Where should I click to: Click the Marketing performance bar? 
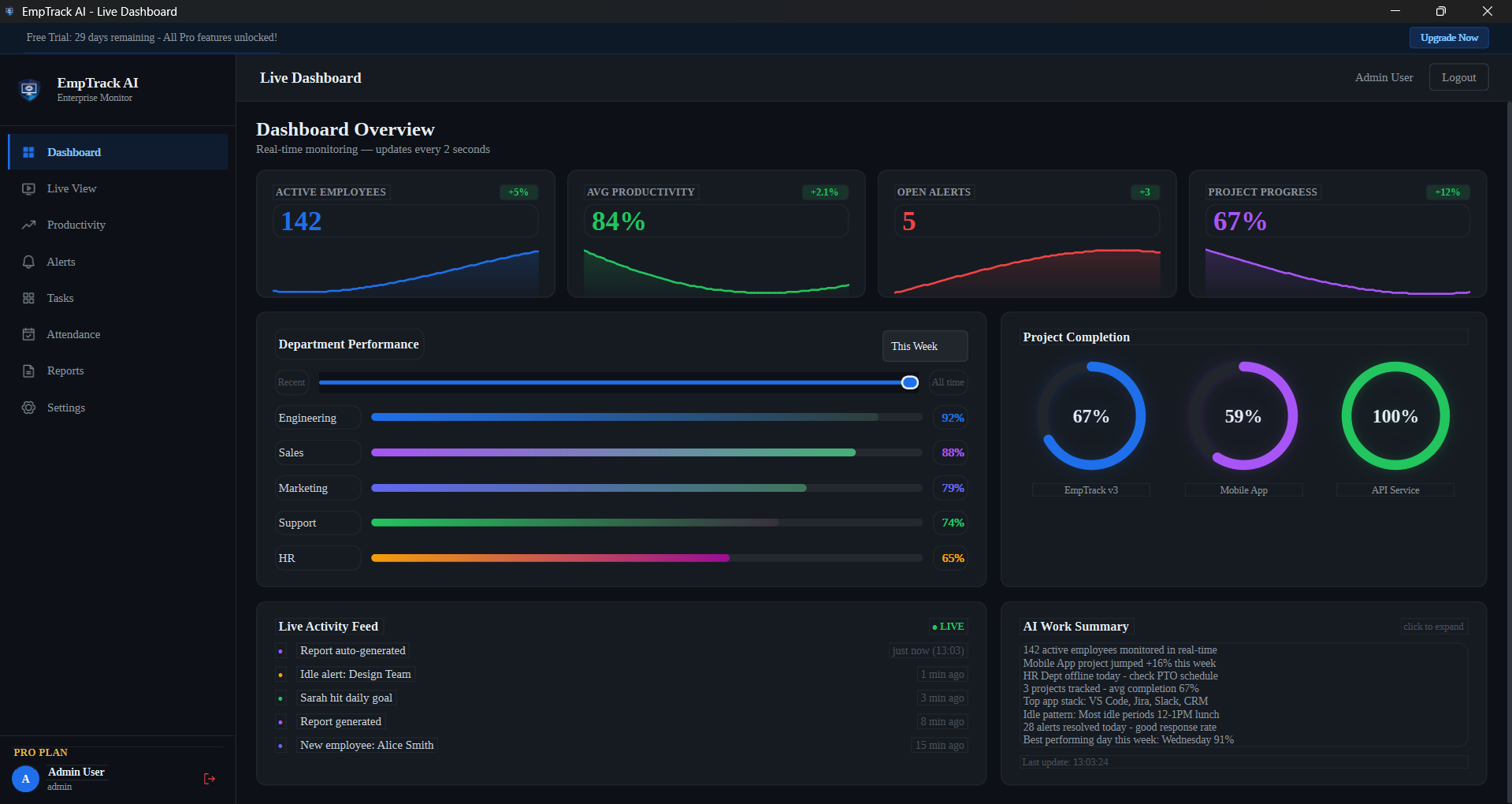[646, 488]
